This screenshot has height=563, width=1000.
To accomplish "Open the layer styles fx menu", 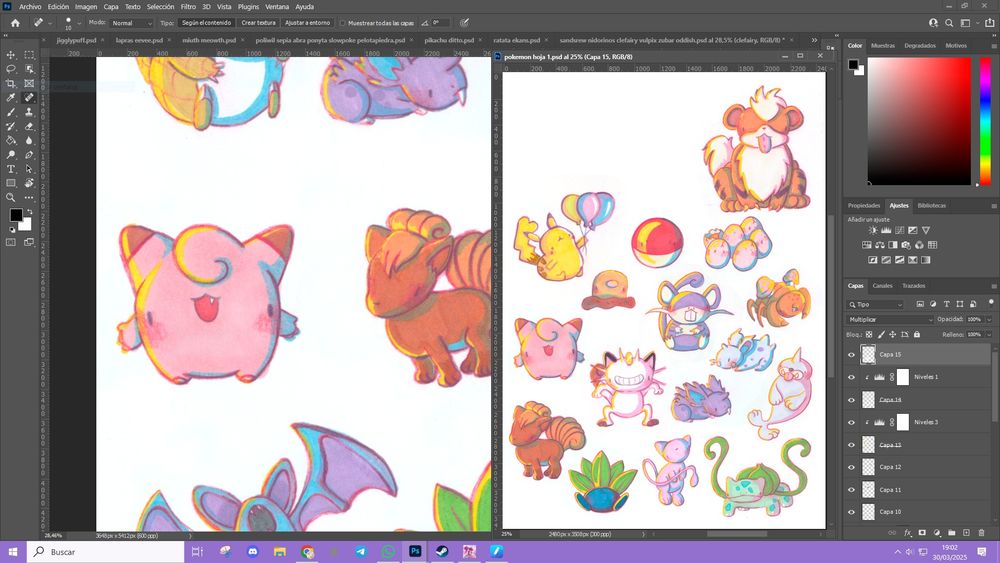I will pyautogui.click(x=908, y=533).
